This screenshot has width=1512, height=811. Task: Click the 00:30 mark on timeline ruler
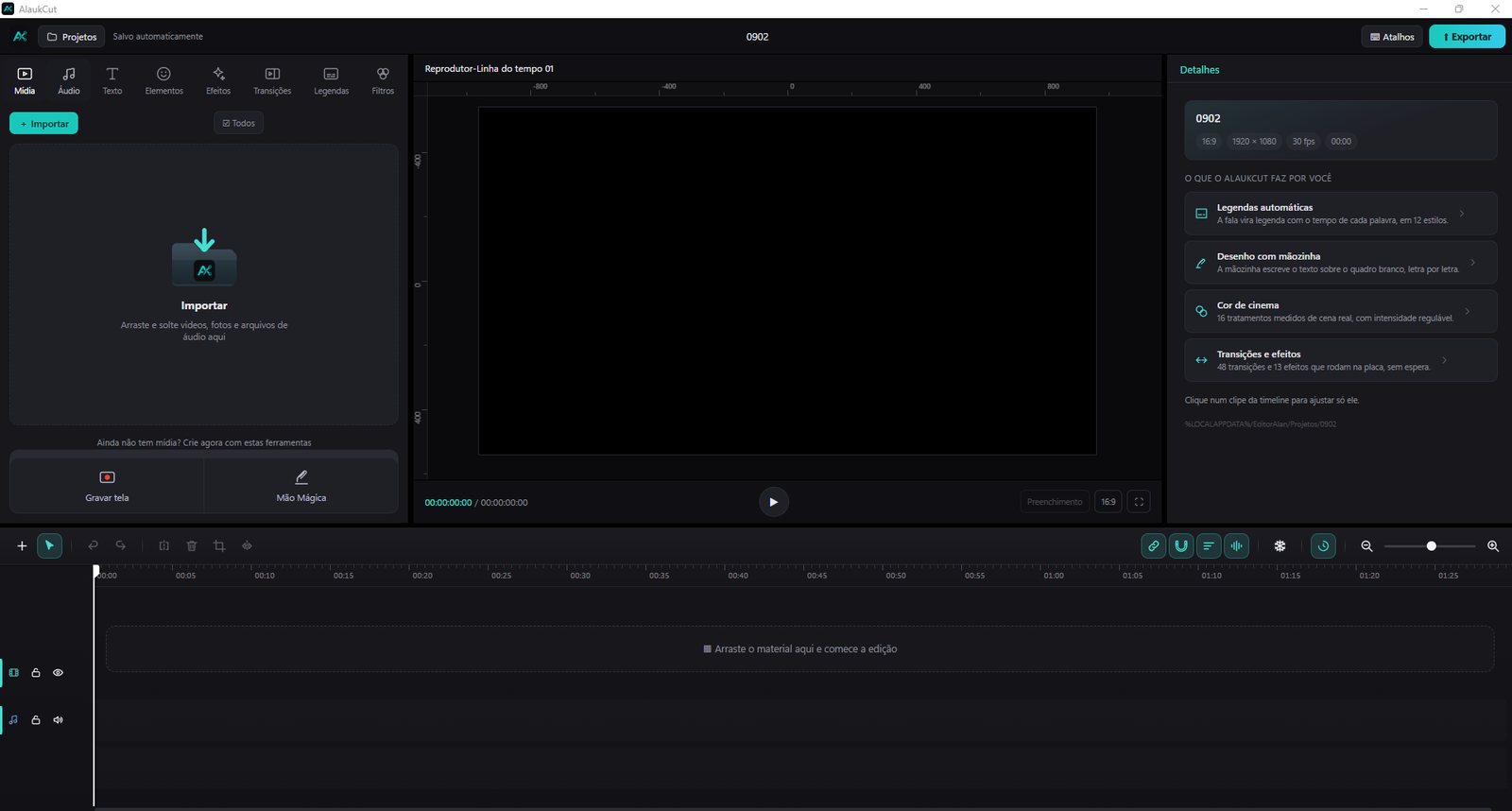click(x=580, y=576)
